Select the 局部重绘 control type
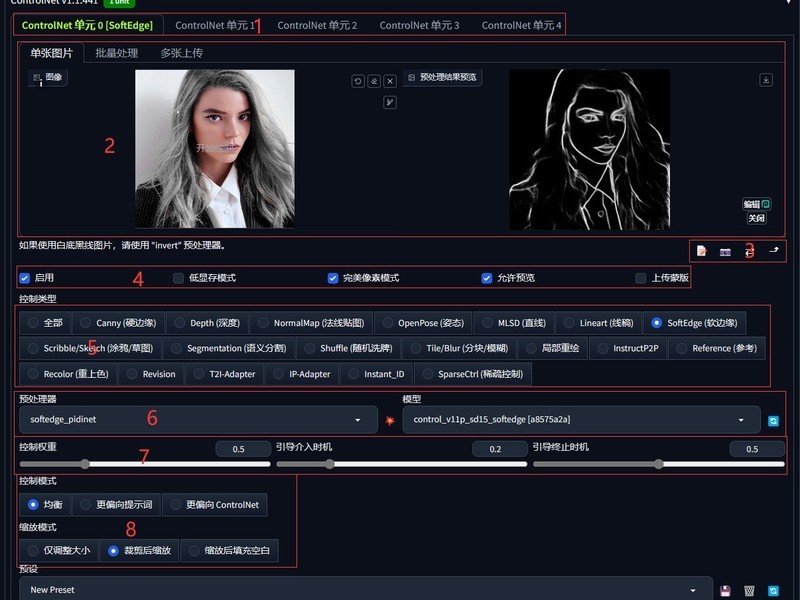The image size is (800, 600). point(553,348)
